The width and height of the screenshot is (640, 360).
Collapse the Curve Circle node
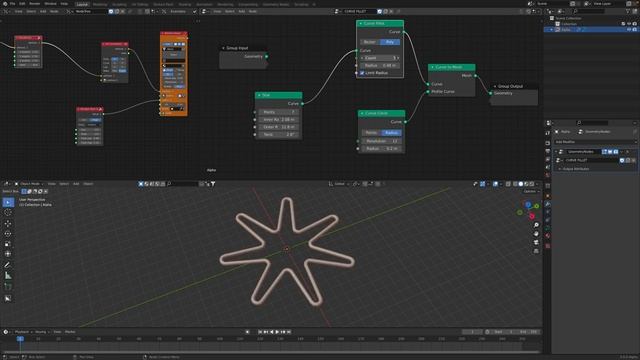point(362,113)
